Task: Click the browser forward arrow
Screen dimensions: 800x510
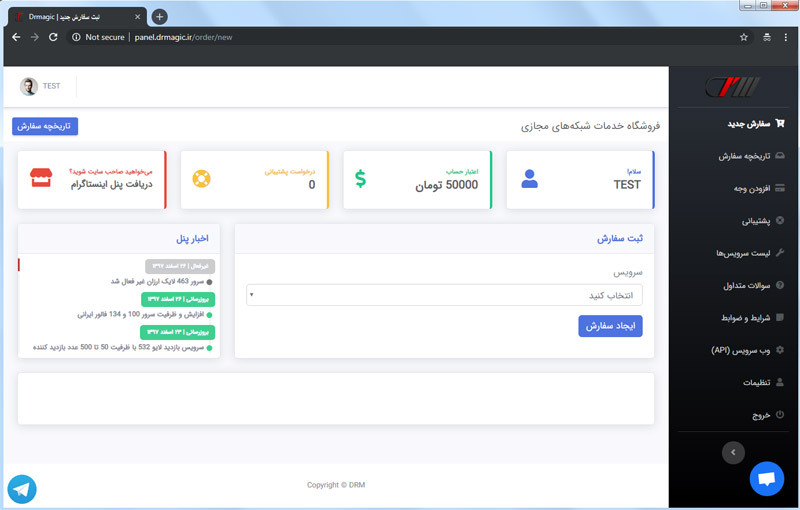Action: 35,37
